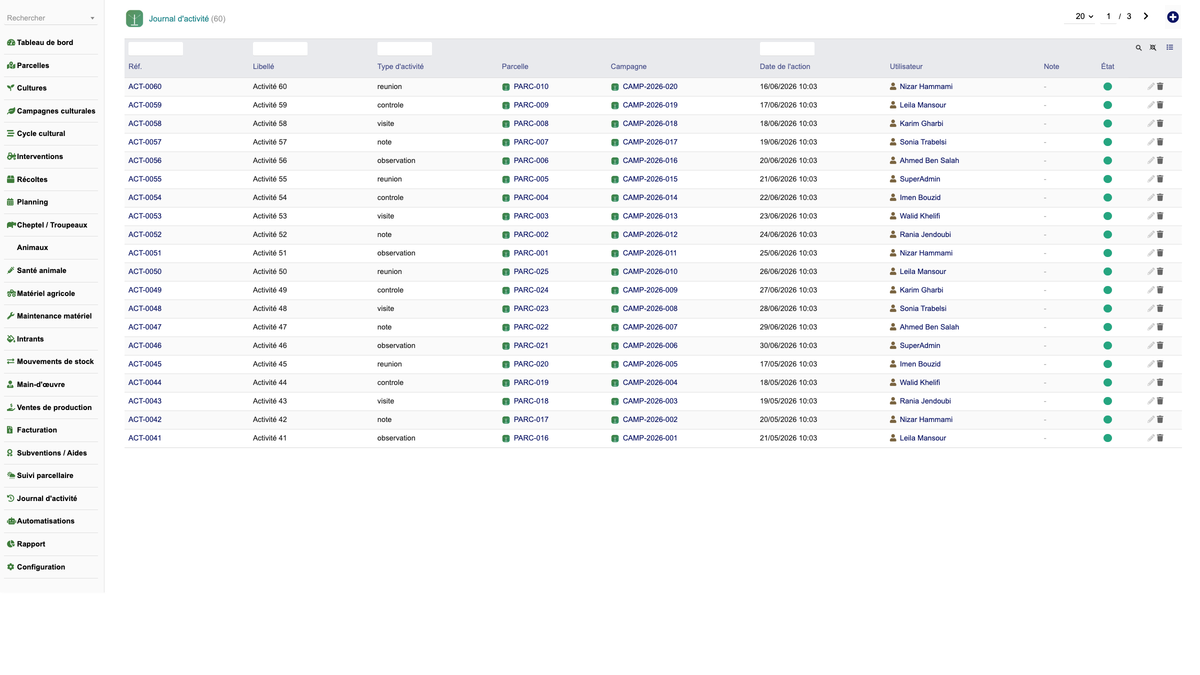Click the search magnifier icon in table header

1138,48
